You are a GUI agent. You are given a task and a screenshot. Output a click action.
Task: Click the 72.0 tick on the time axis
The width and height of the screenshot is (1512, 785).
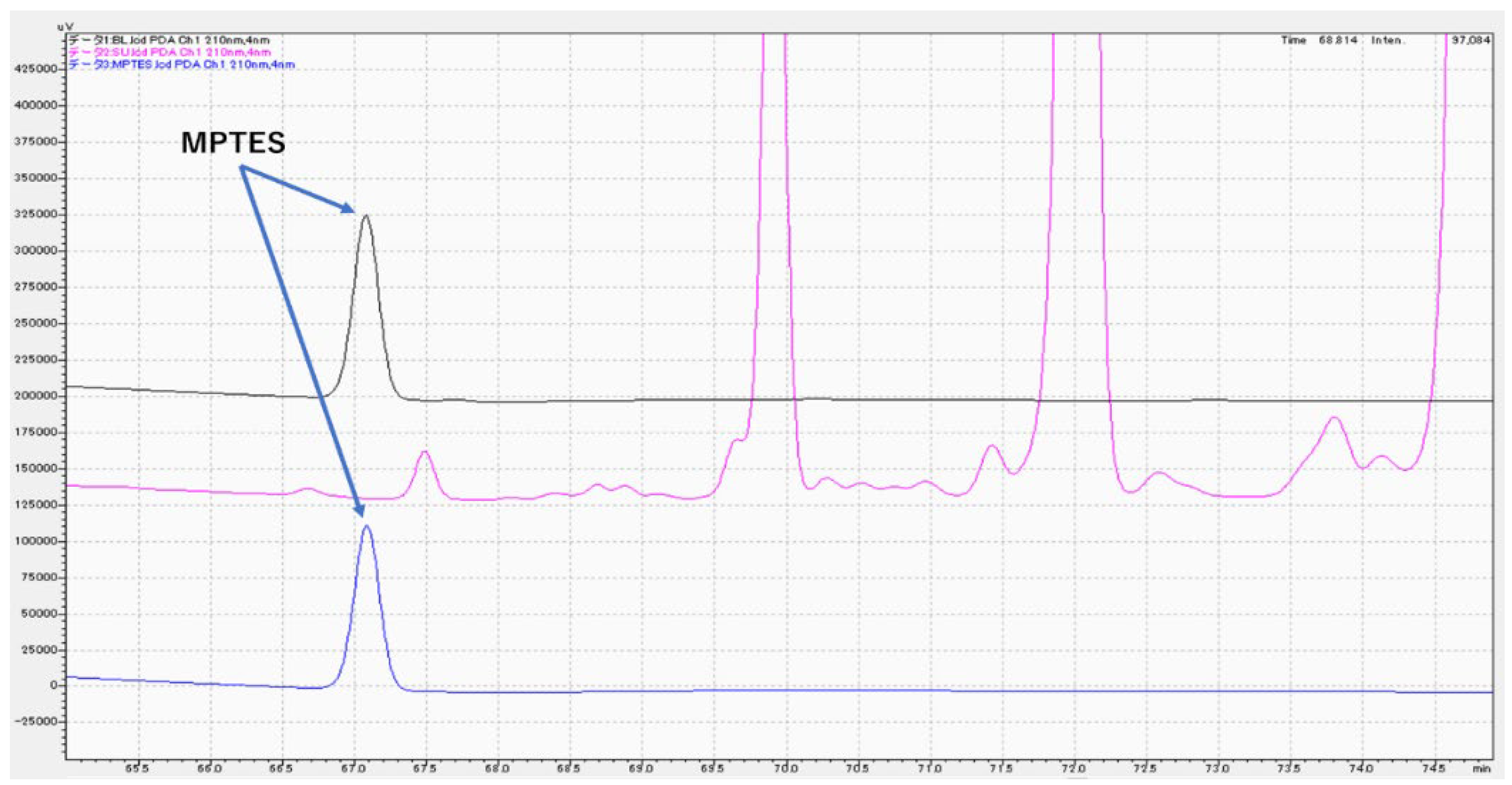point(1074,768)
